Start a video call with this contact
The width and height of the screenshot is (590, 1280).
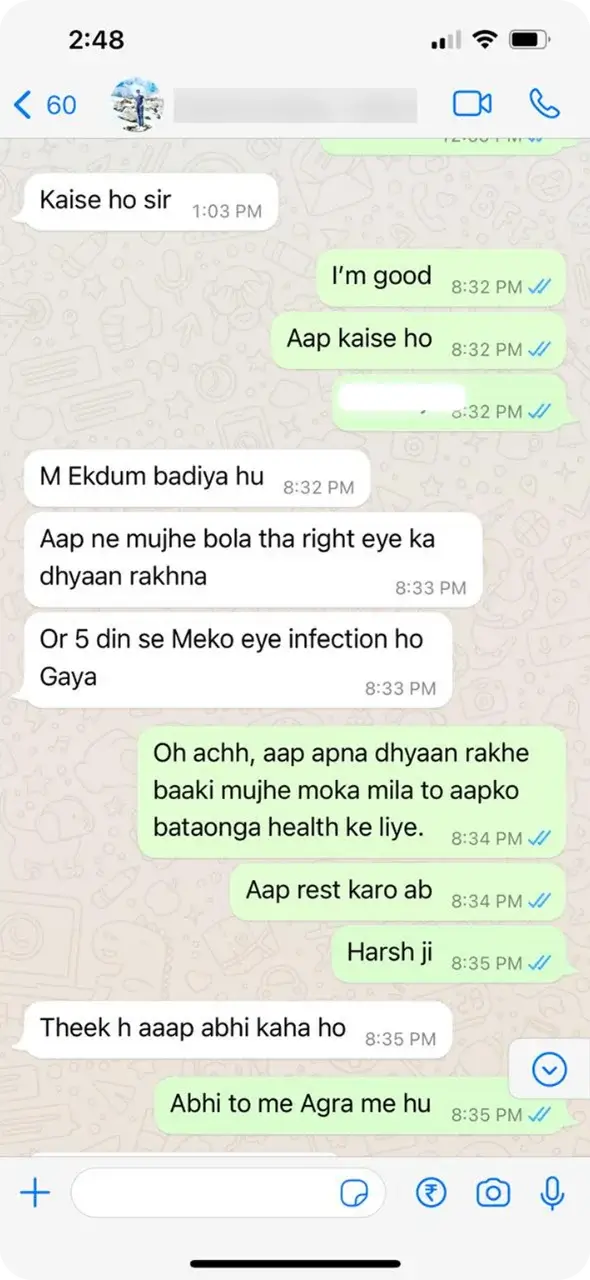[x=473, y=103]
